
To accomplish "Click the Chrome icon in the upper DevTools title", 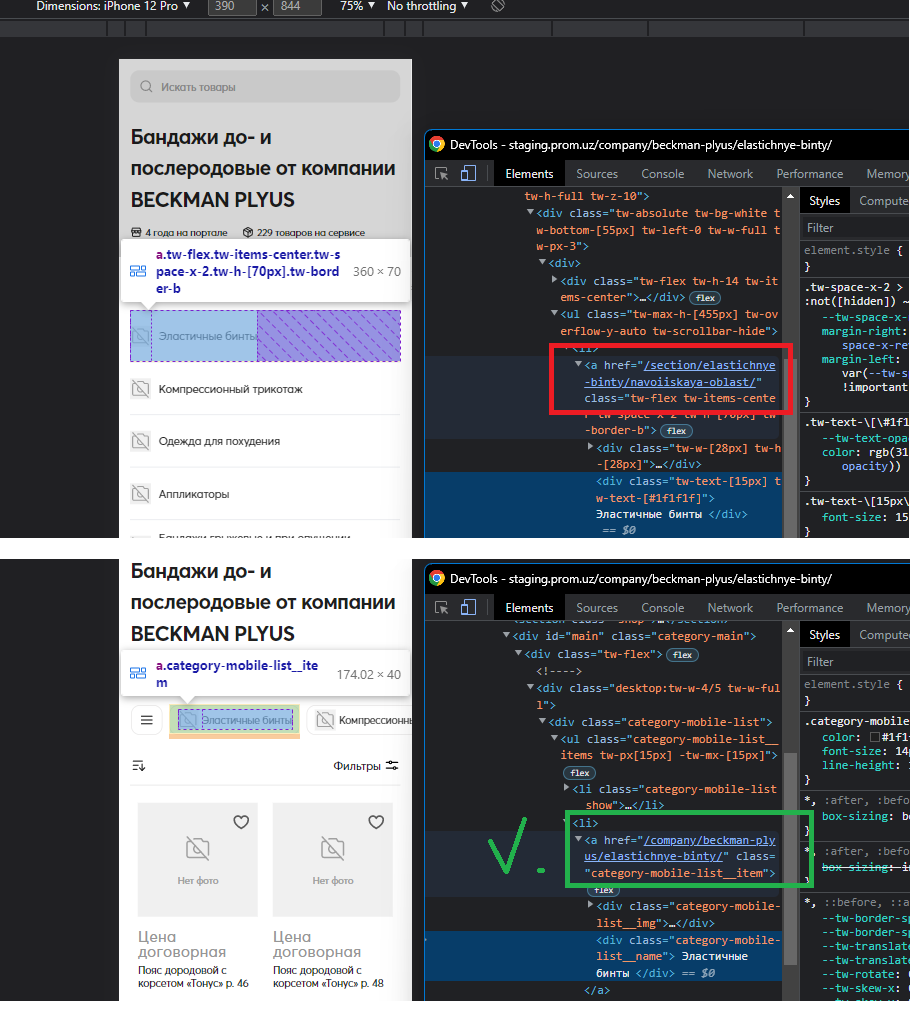I will coord(437,144).
